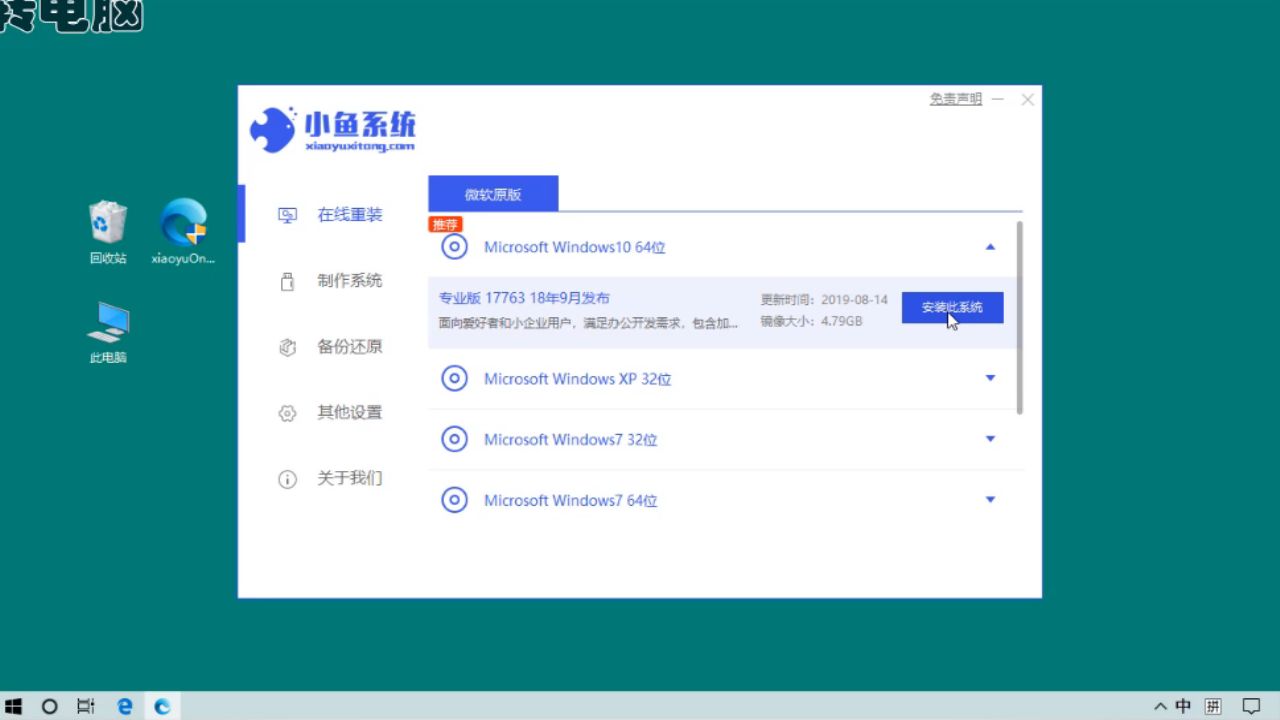Select 关于我们 in the sidebar
Image resolution: width=1280 pixels, height=720 pixels.
click(350, 479)
